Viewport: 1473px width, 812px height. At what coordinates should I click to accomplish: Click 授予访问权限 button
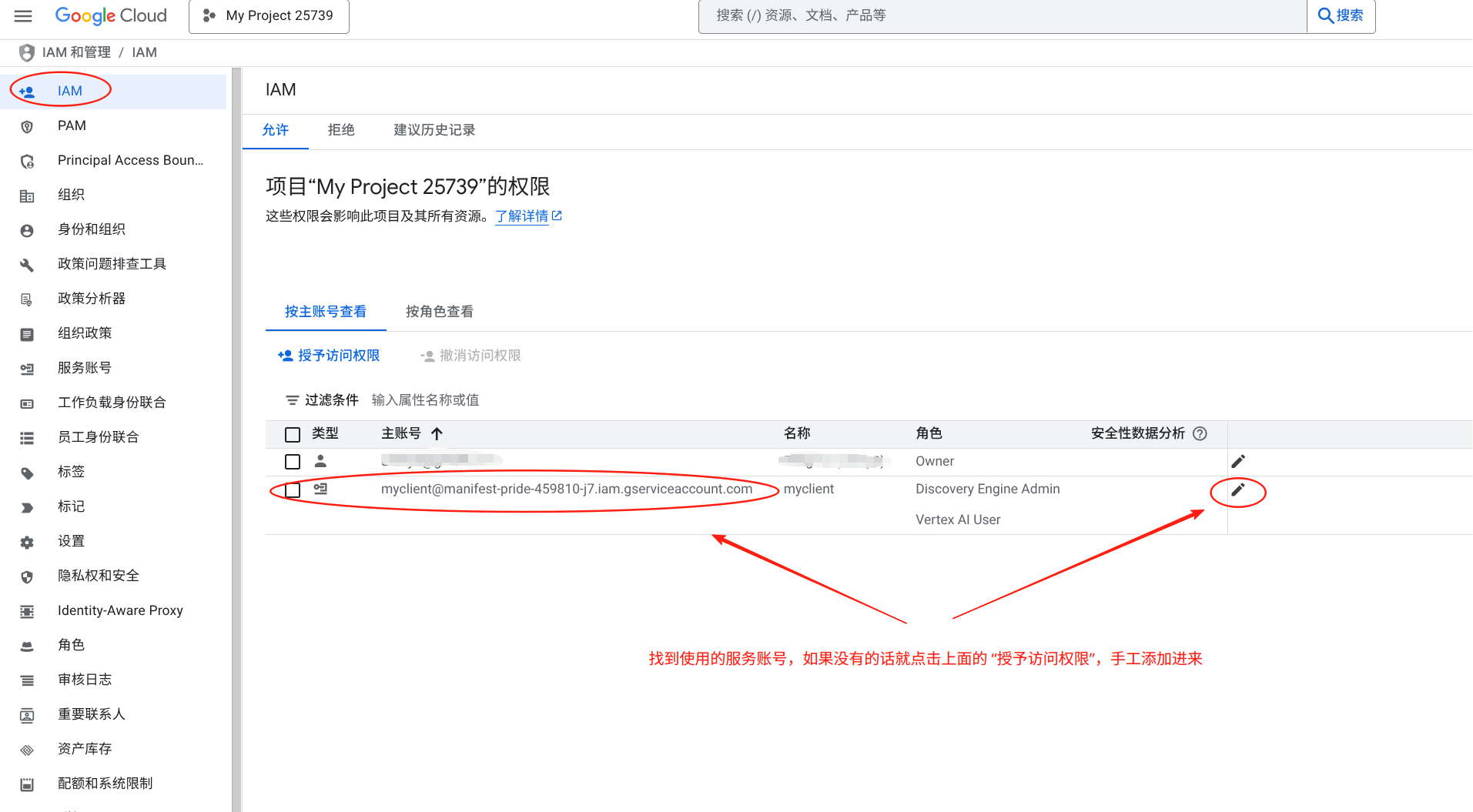pos(329,356)
